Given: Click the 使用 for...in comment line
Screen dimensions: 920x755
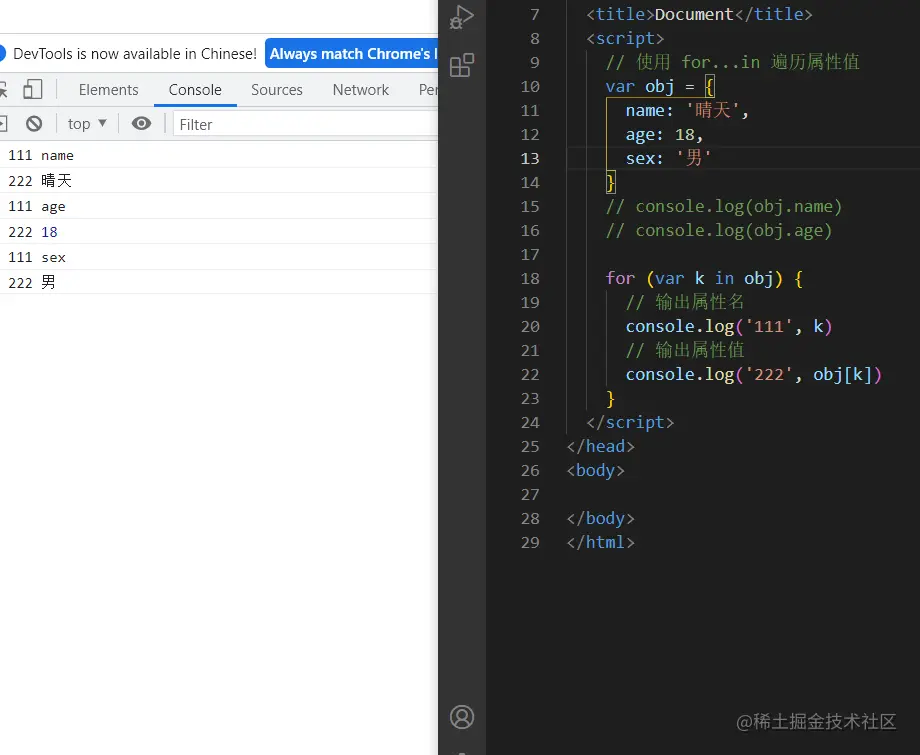Looking at the screenshot, I should pyautogui.click(x=733, y=62).
